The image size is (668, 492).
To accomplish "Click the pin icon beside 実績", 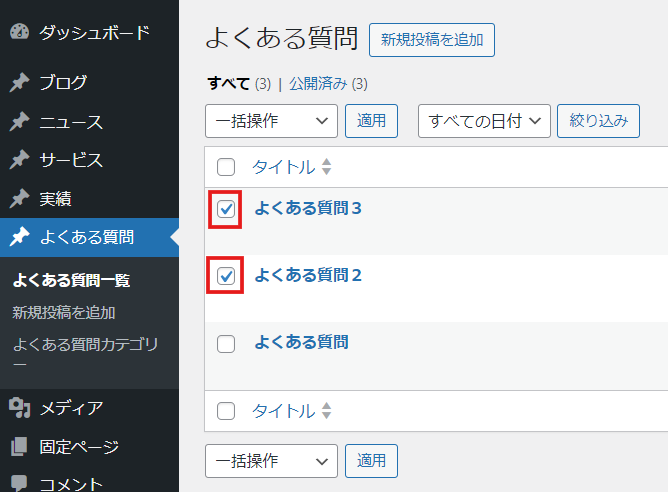I will pos(20,199).
